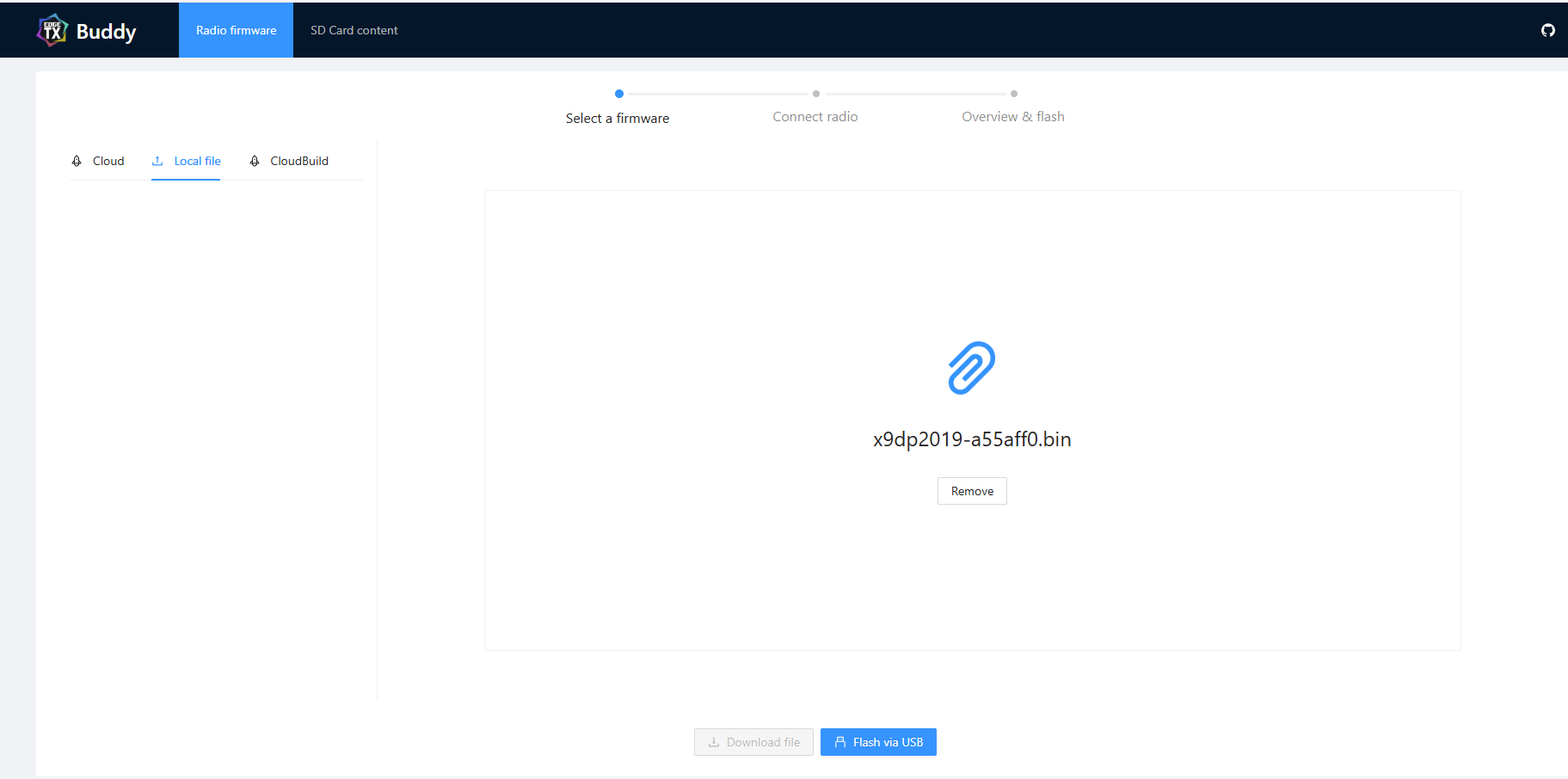The width and height of the screenshot is (1568, 779).
Task: Click the cloud icon beside CloudBuild
Action: tap(255, 161)
